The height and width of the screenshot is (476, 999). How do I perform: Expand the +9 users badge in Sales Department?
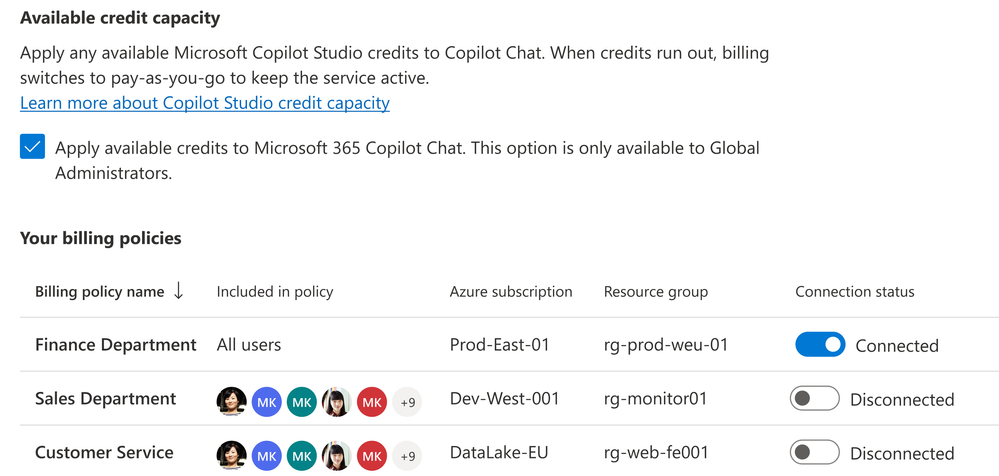(x=407, y=401)
